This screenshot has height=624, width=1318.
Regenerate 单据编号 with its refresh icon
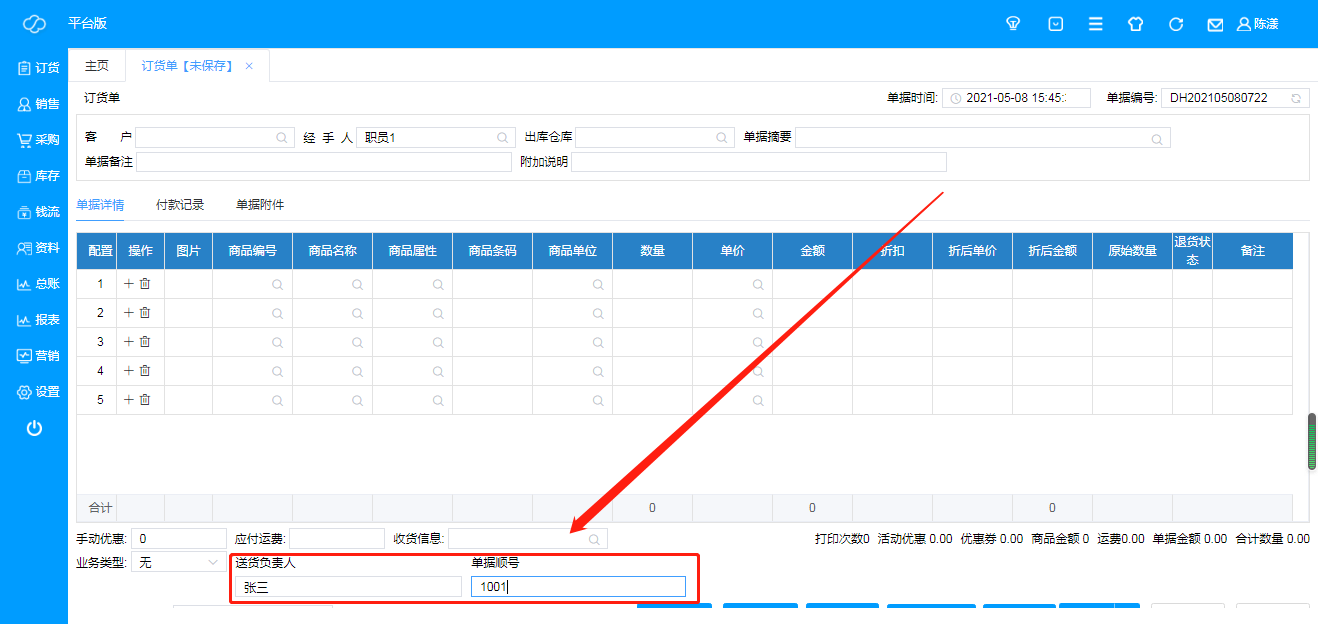coord(1296,98)
